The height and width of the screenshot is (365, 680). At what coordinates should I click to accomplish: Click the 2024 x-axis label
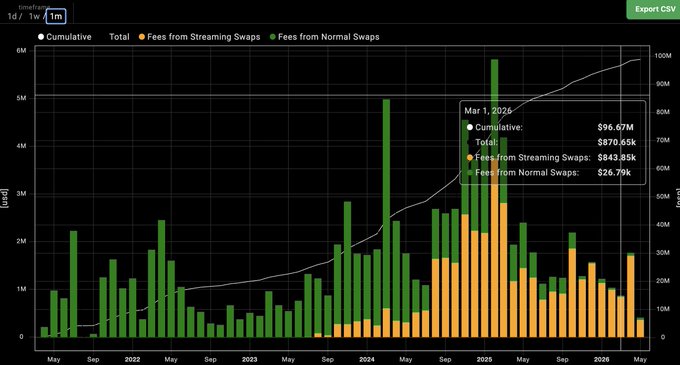[x=367, y=359]
